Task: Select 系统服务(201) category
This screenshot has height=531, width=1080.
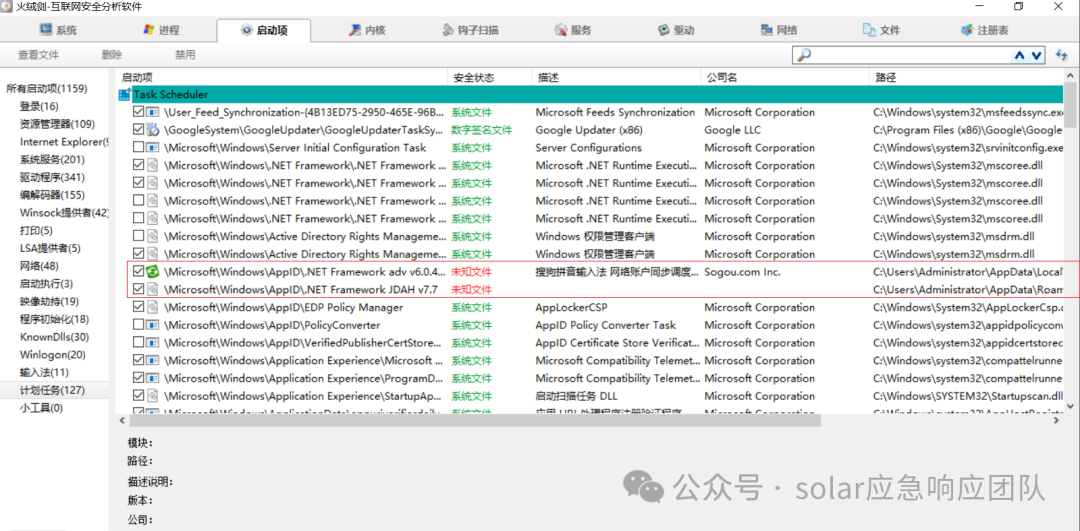Action: (x=52, y=160)
